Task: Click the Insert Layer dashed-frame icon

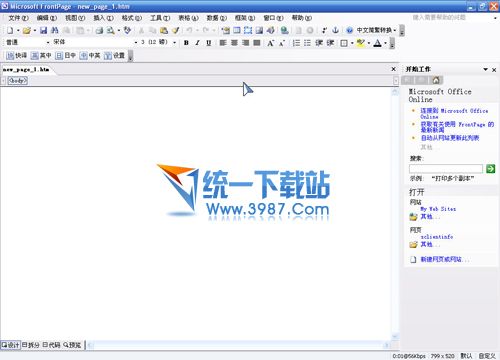Action: coord(248,30)
